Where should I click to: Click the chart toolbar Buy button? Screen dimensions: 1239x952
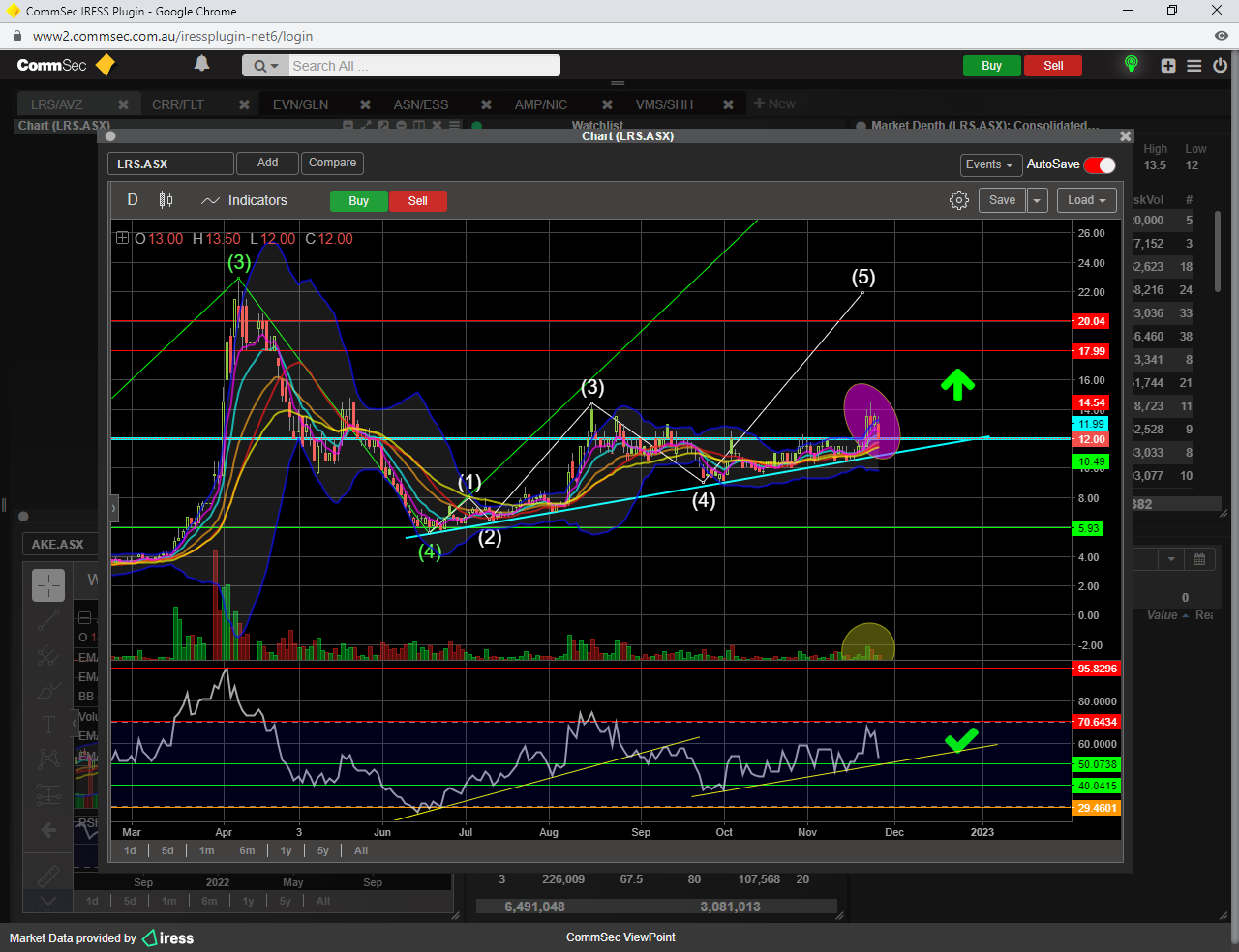358,201
